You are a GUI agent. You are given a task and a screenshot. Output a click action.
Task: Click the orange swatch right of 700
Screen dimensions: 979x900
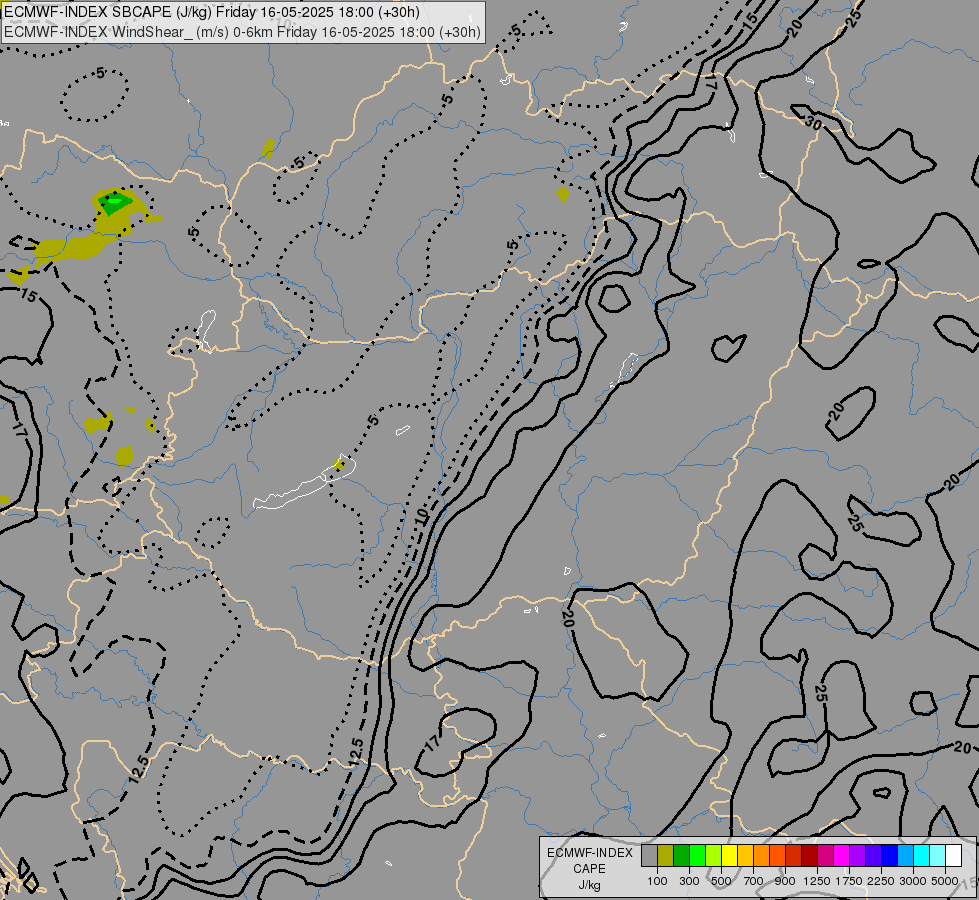point(761,856)
